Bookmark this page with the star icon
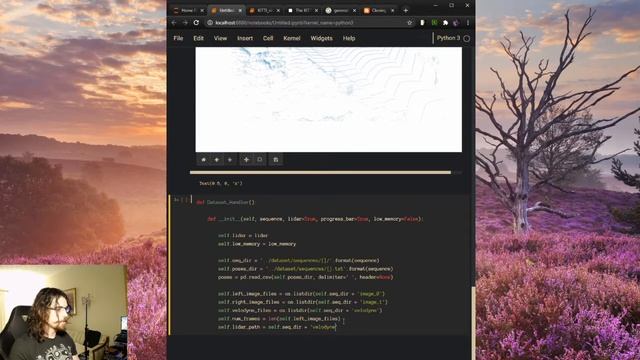Viewport: 640px width, 360px height. click(410, 23)
